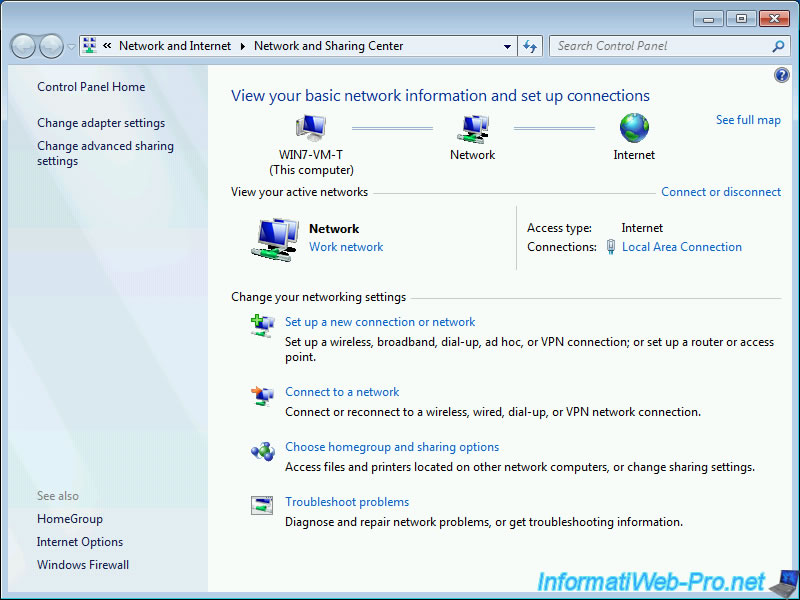Click the Internet globe icon
The height and width of the screenshot is (600, 800).
coord(634,128)
